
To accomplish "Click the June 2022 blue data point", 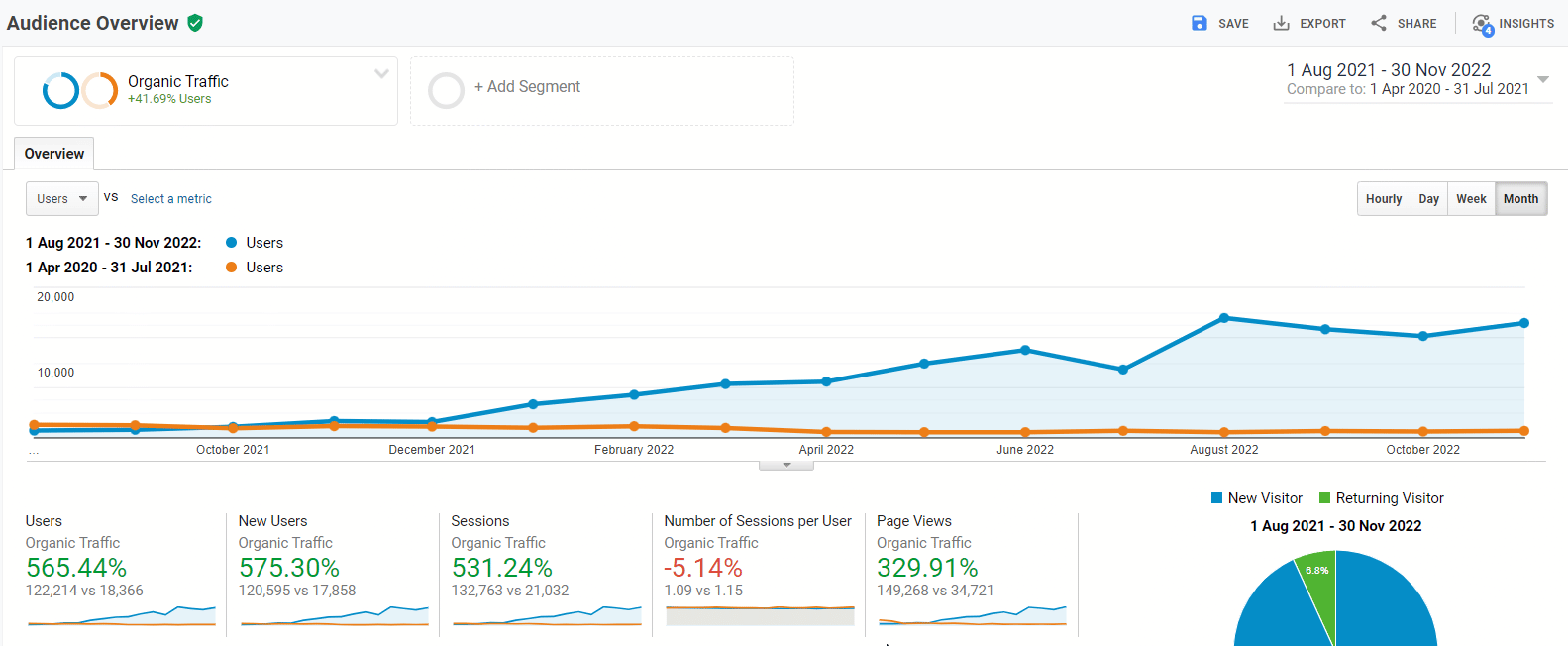I will 1025,350.
